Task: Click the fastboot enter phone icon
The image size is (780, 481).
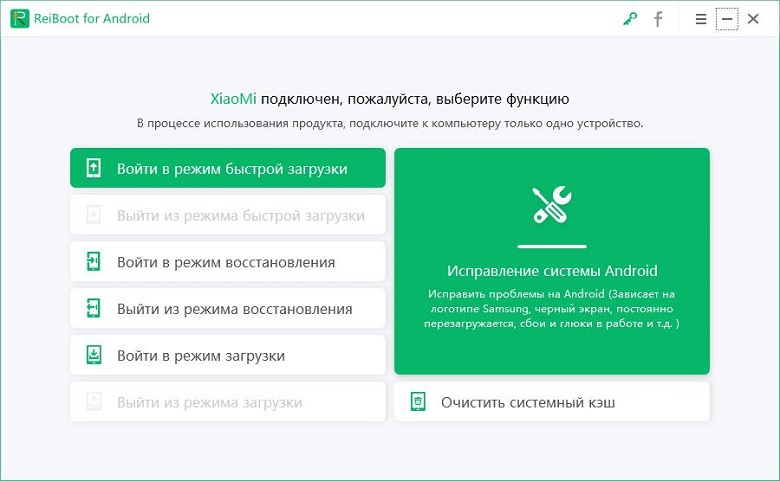Action: [94, 168]
